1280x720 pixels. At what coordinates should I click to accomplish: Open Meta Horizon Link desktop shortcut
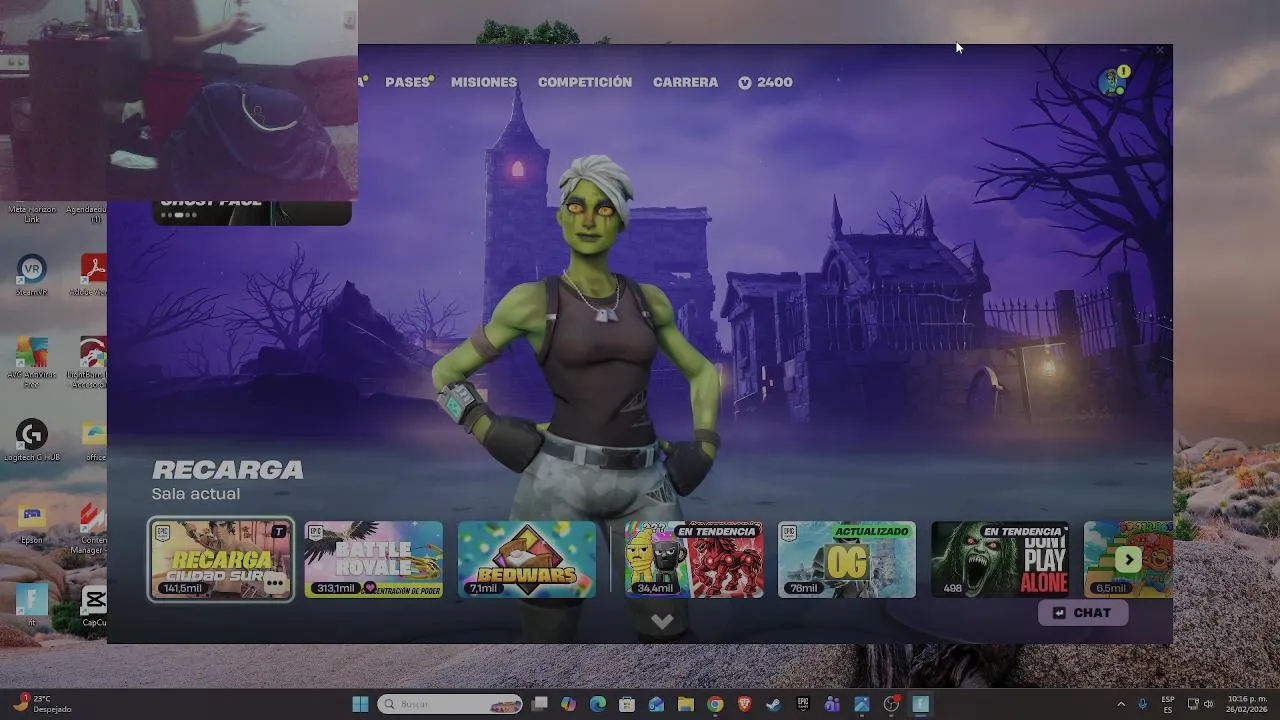(31, 212)
